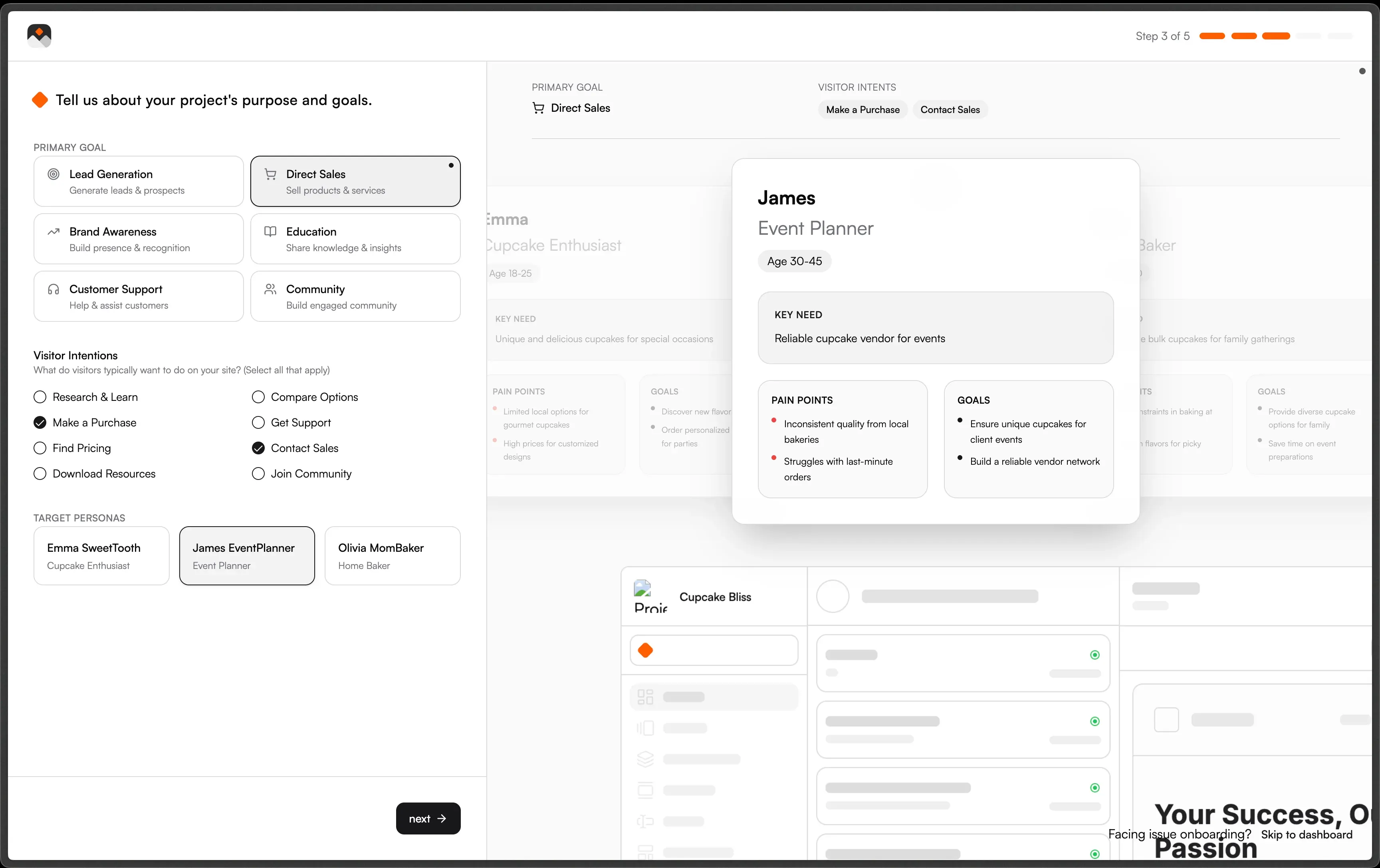Check the Research & Learn checkbox

[x=40, y=396]
